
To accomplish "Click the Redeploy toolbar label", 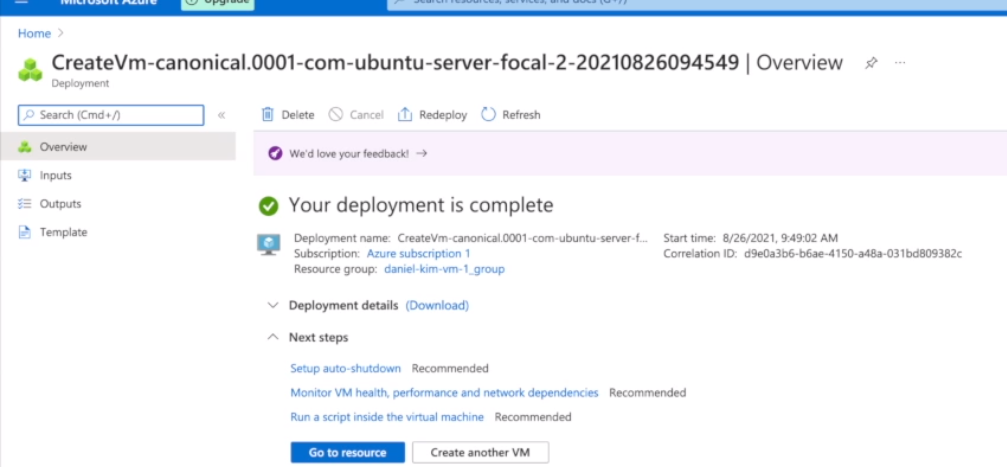I will (x=443, y=115).
